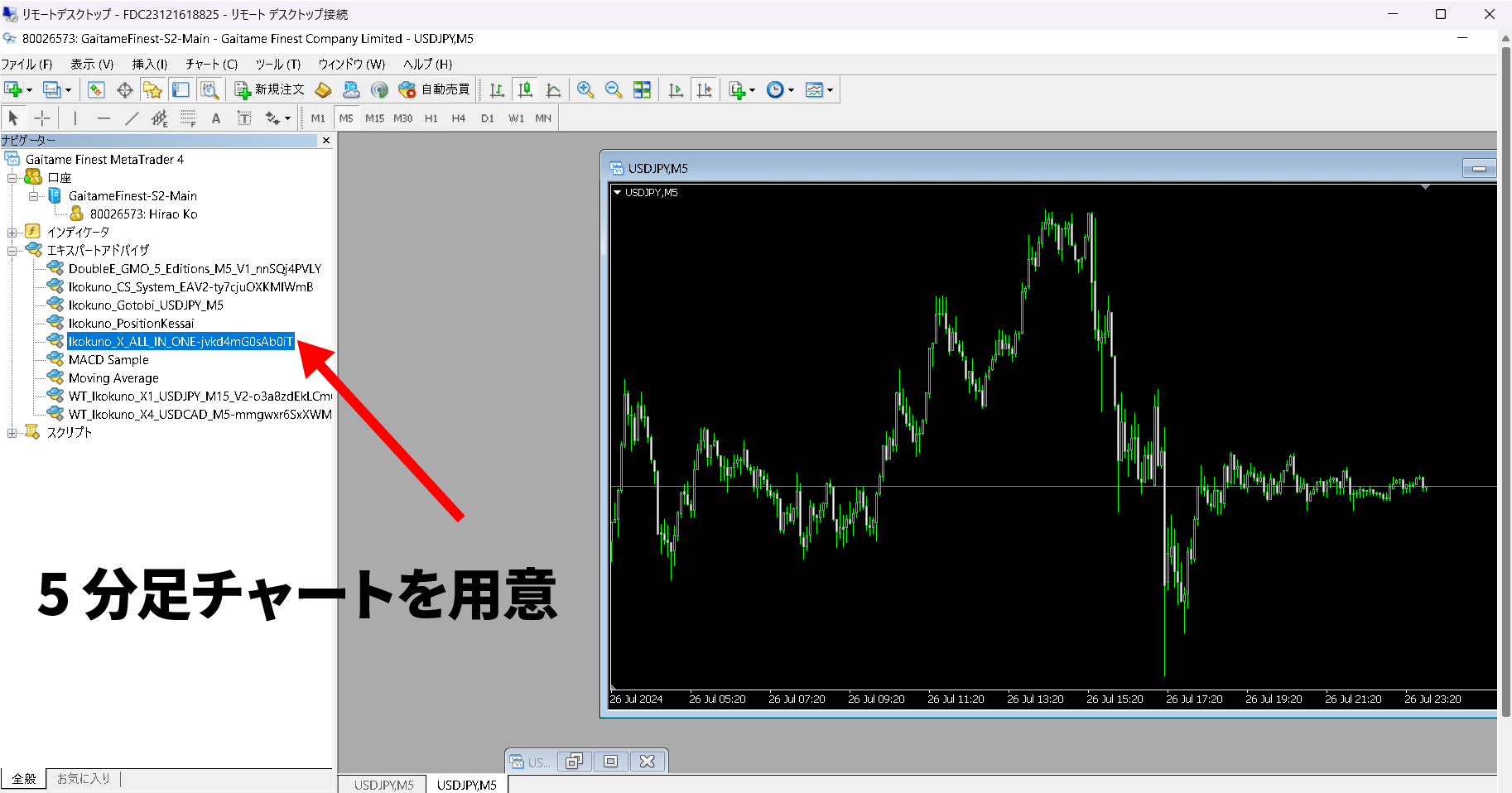This screenshot has width=1512, height=793.
Task: Open the Strategy Tester
Action: [x=209, y=89]
